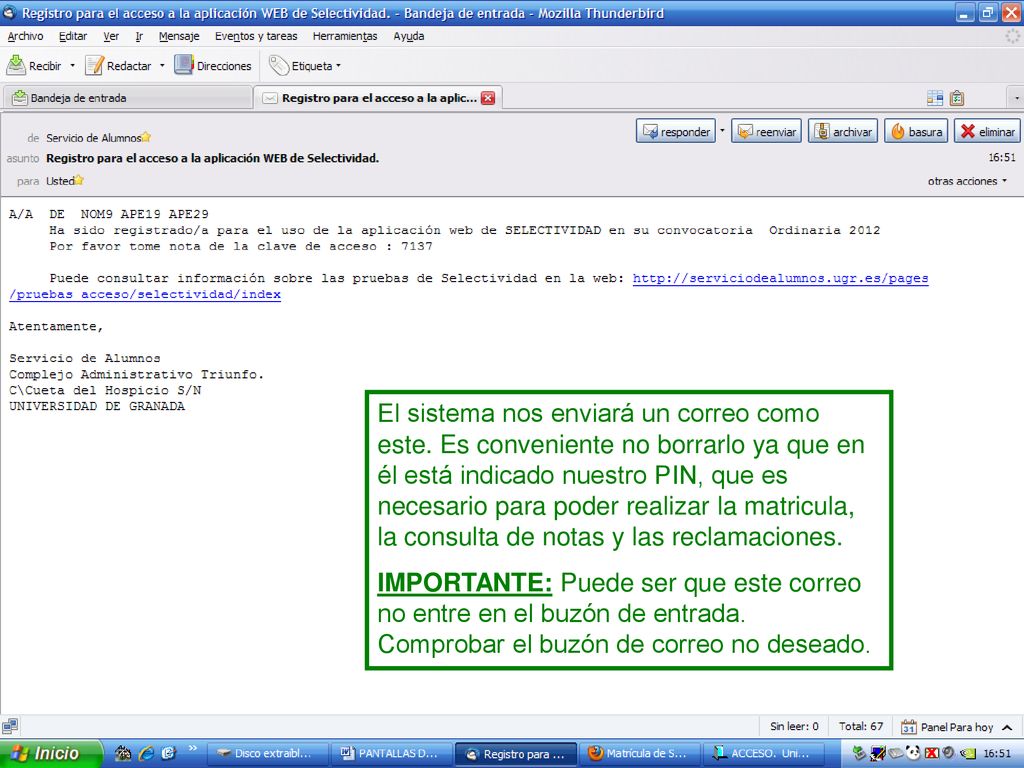Close the Registro para el acceso tab
Screen dimensions: 1024x768
coord(488,98)
